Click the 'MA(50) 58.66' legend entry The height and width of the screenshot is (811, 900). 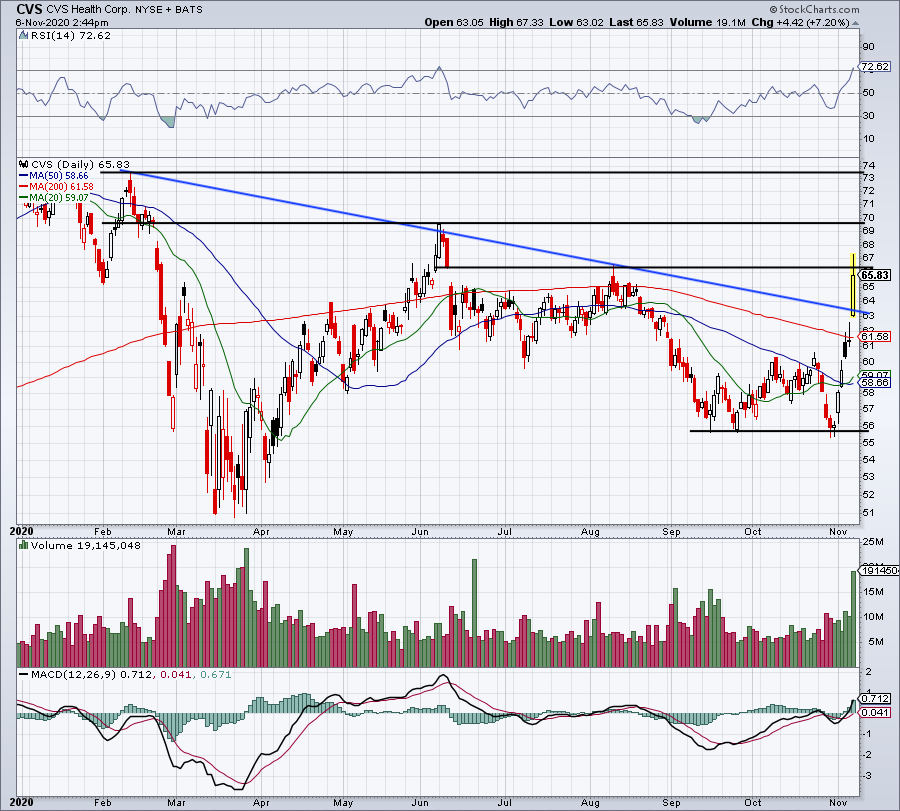[x=54, y=176]
